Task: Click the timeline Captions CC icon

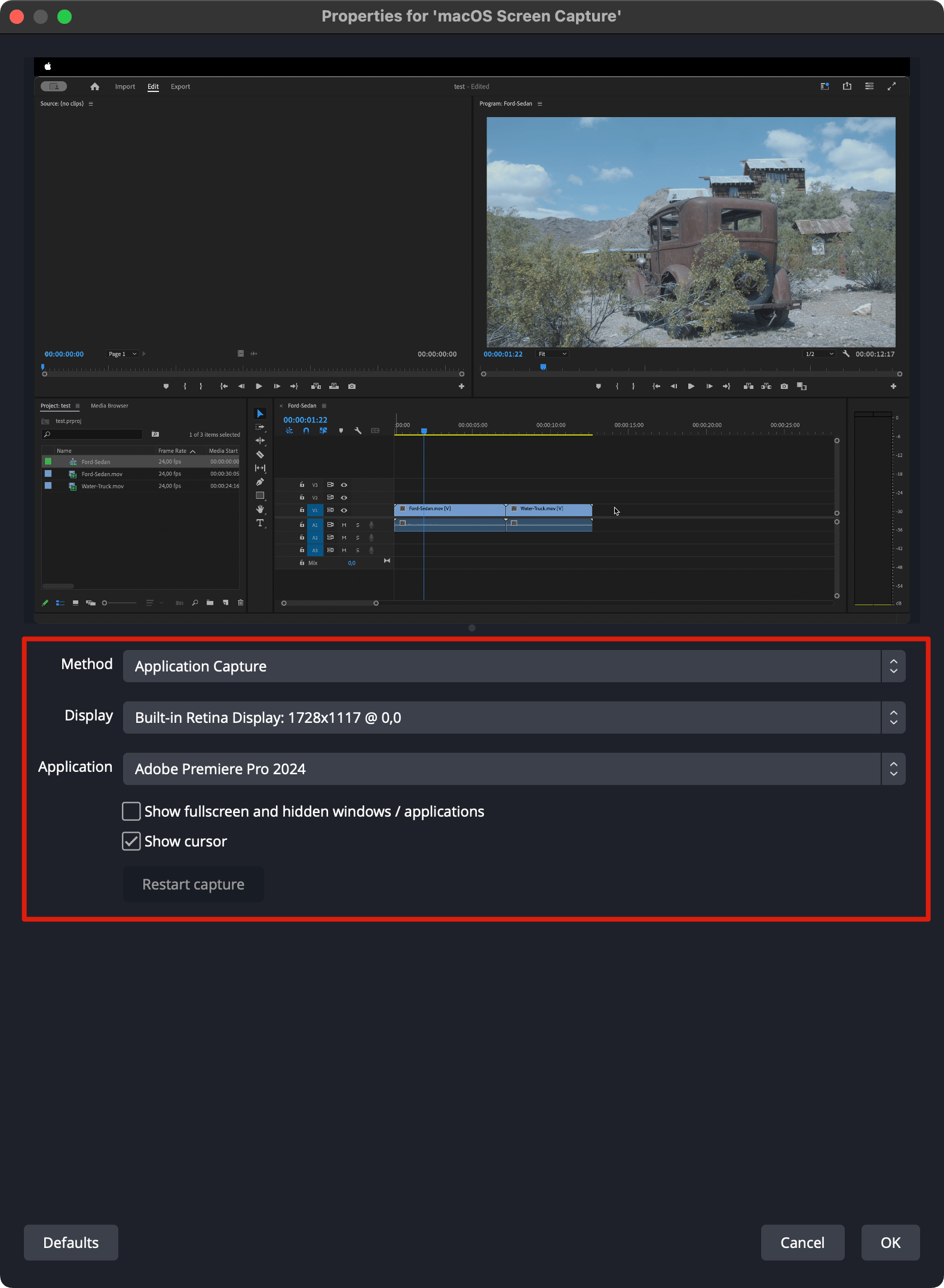Action: [x=375, y=431]
